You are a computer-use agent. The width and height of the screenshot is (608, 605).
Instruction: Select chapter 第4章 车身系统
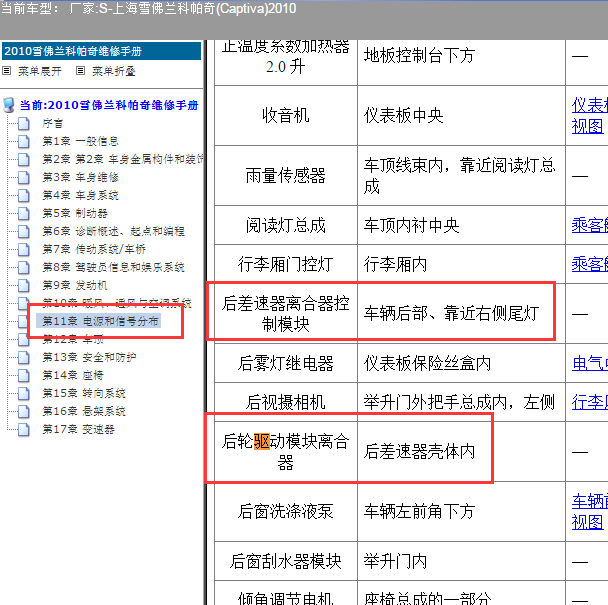click(x=80, y=195)
